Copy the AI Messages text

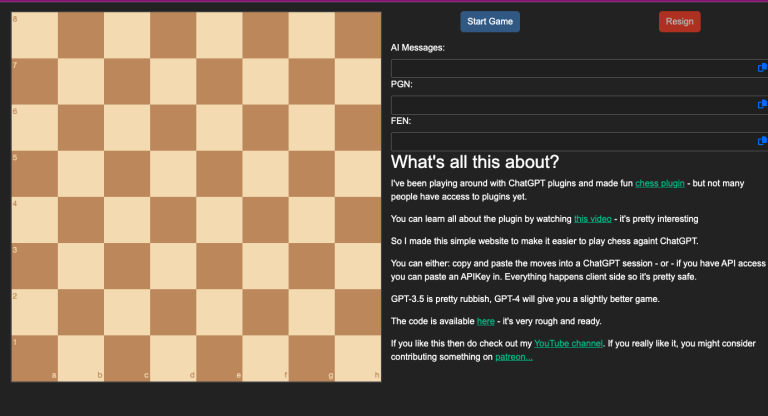(762, 68)
